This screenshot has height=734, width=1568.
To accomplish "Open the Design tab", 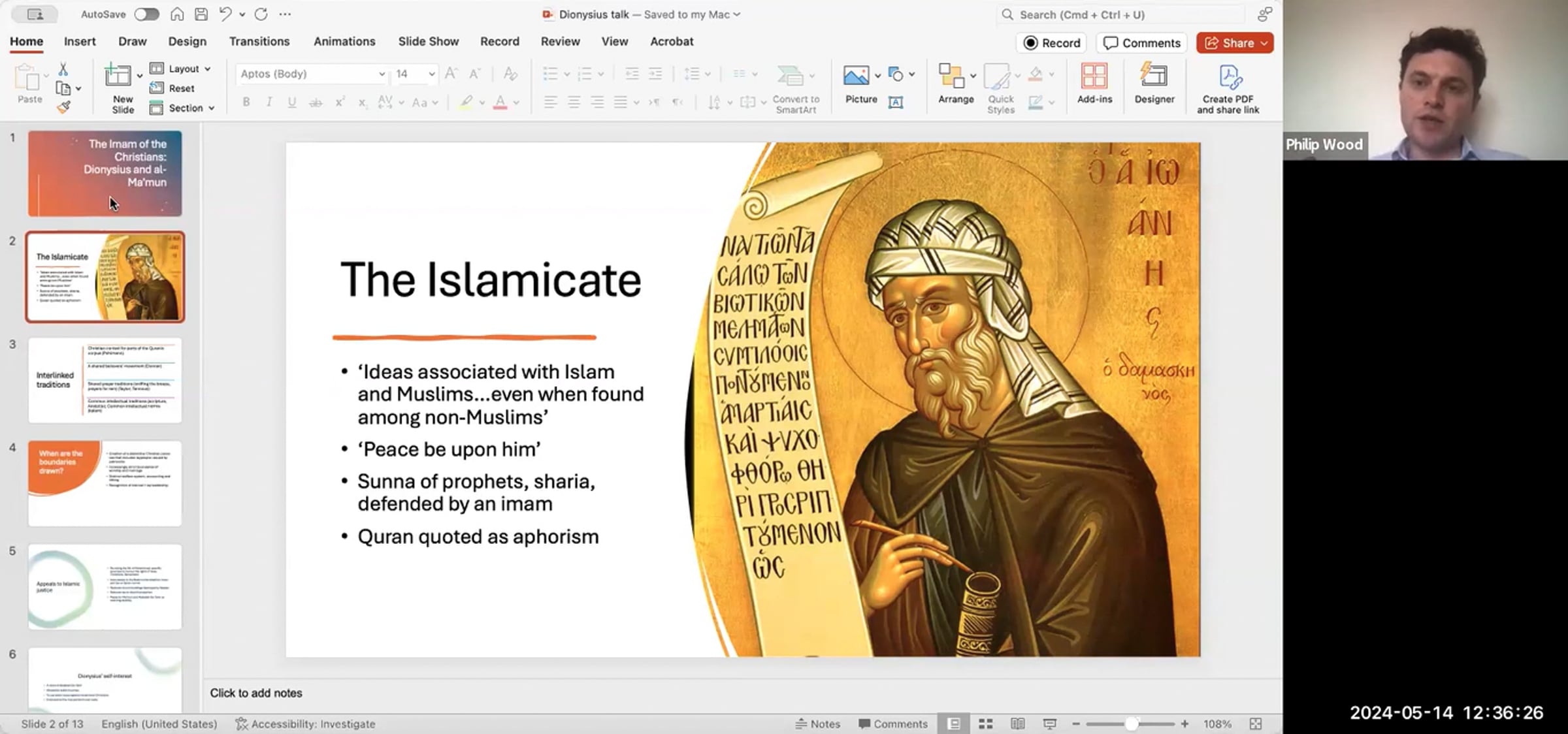I will pyautogui.click(x=188, y=41).
